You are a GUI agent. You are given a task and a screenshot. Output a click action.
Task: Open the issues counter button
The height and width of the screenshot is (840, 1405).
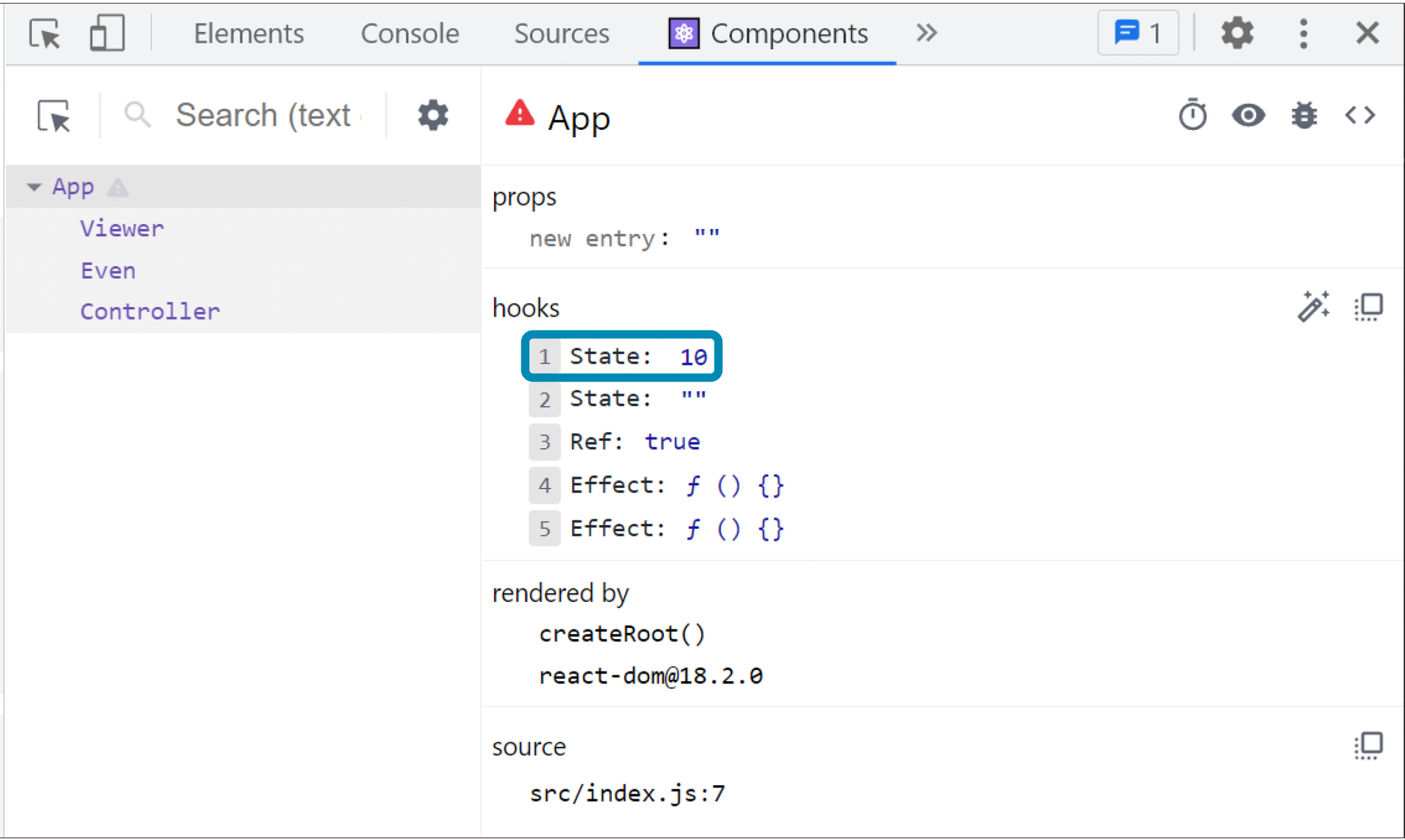pos(1137,33)
